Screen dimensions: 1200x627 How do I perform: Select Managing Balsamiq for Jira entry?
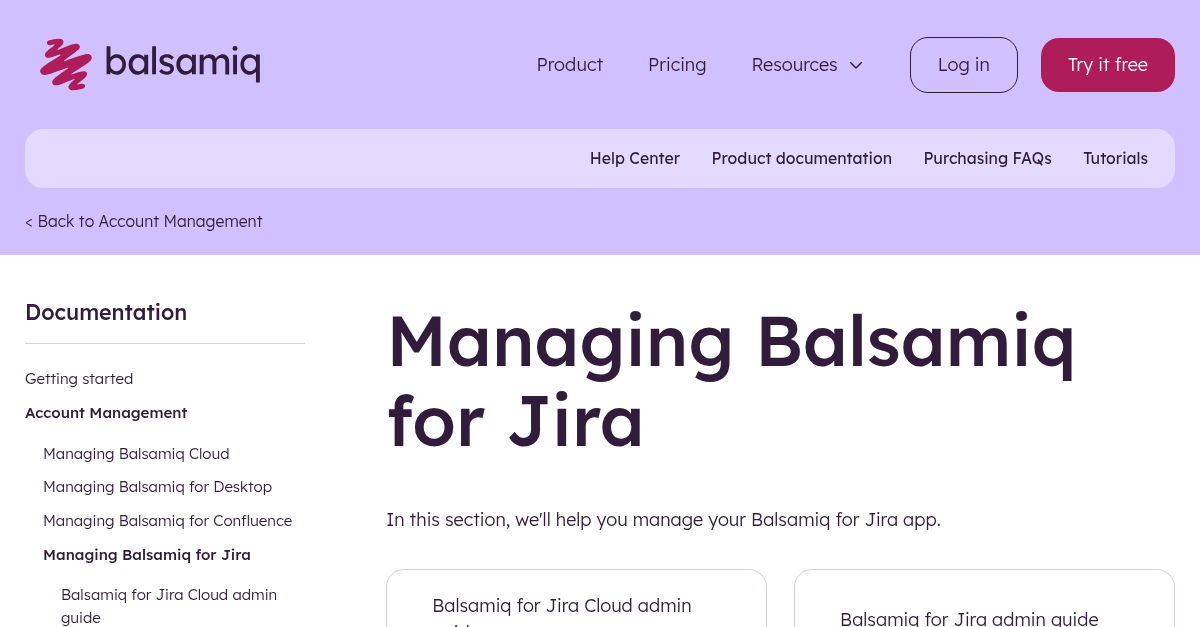[x=147, y=554]
